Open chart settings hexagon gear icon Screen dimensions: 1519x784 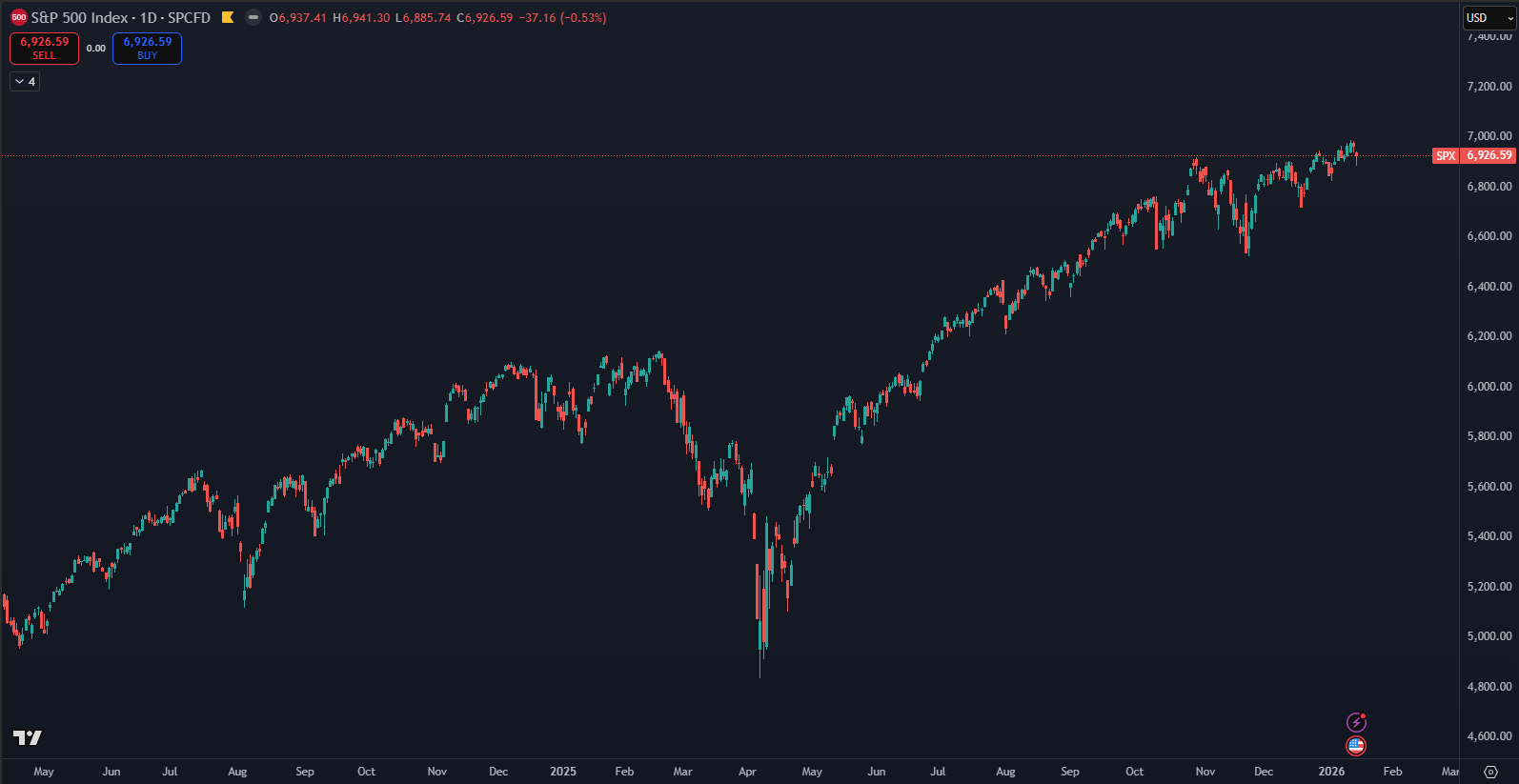(x=1491, y=772)
